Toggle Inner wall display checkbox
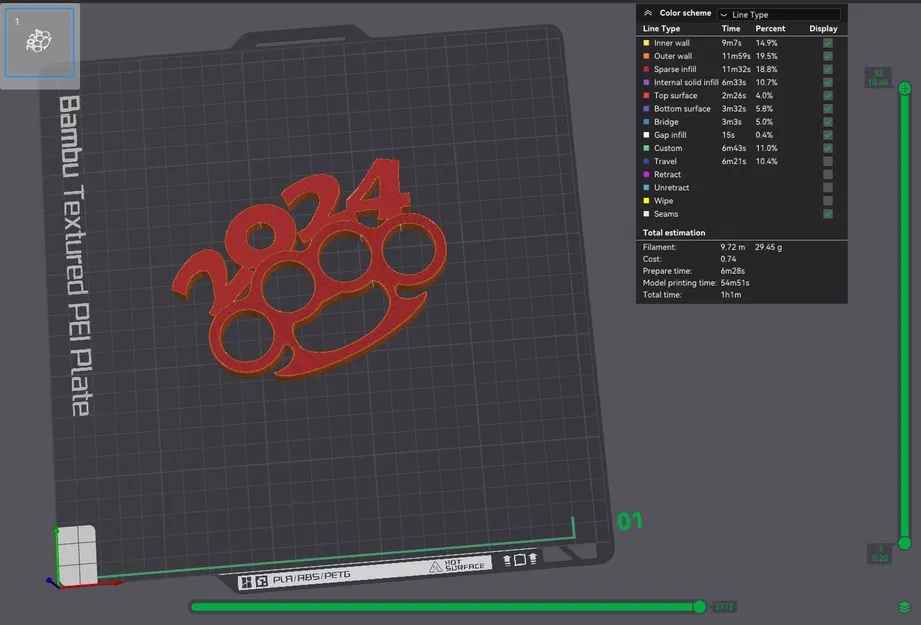This screenshot has width=921, height=625. [828, 43]
